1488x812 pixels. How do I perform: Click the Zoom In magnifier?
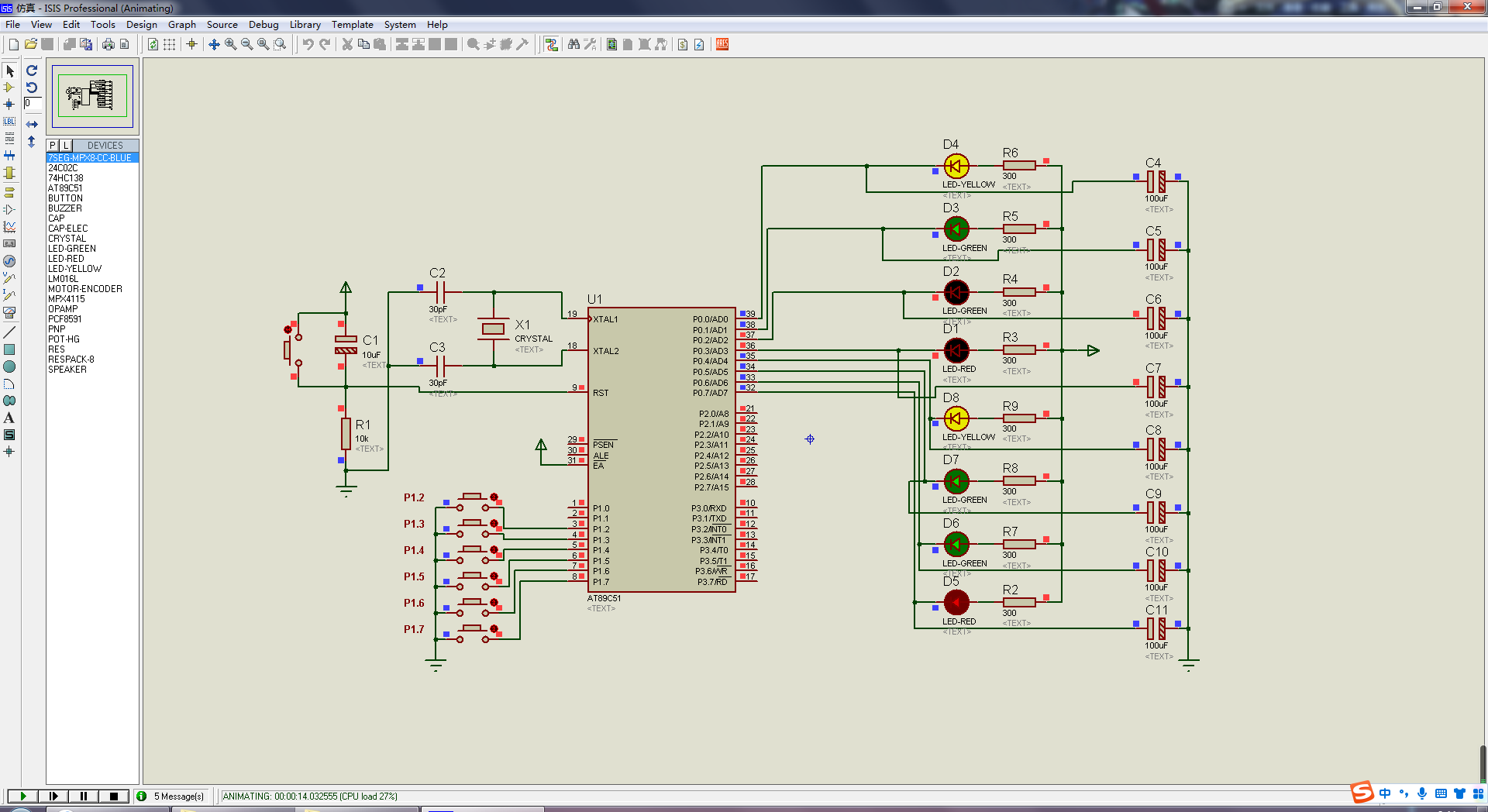click(230, 44)
